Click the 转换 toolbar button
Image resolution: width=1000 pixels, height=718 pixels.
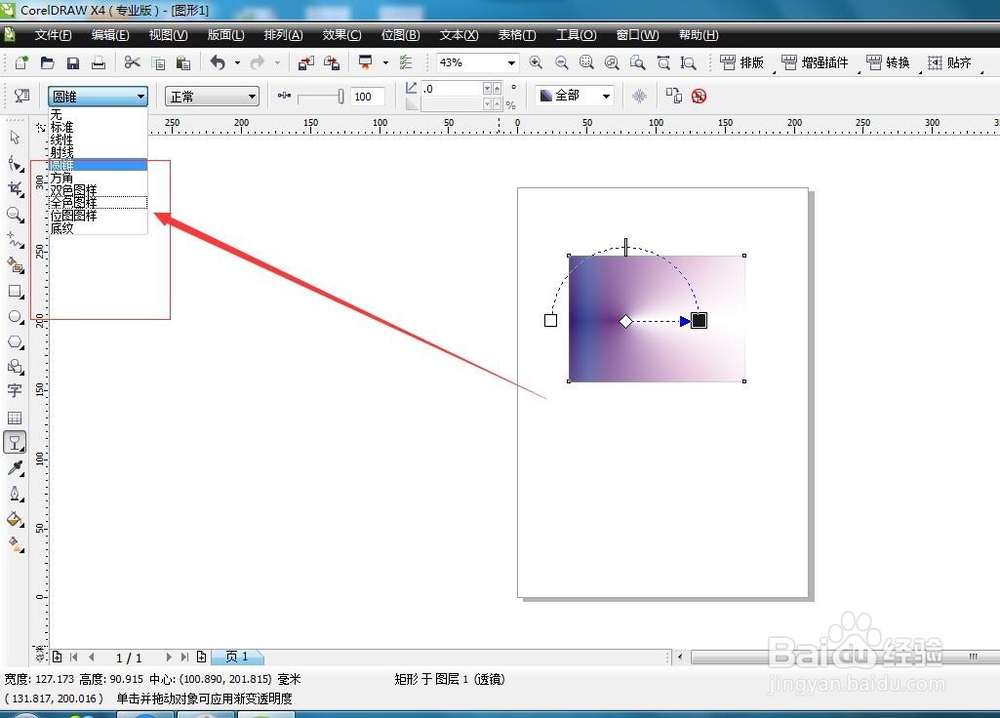click(888, 62)
